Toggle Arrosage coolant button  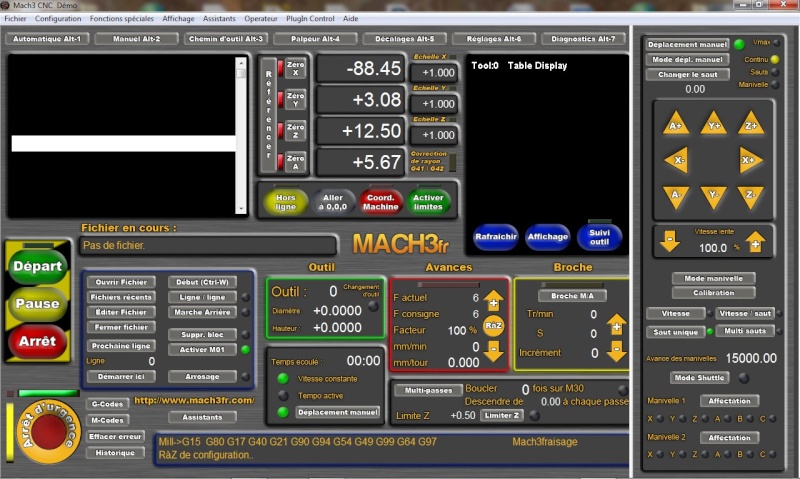[203, 376]
